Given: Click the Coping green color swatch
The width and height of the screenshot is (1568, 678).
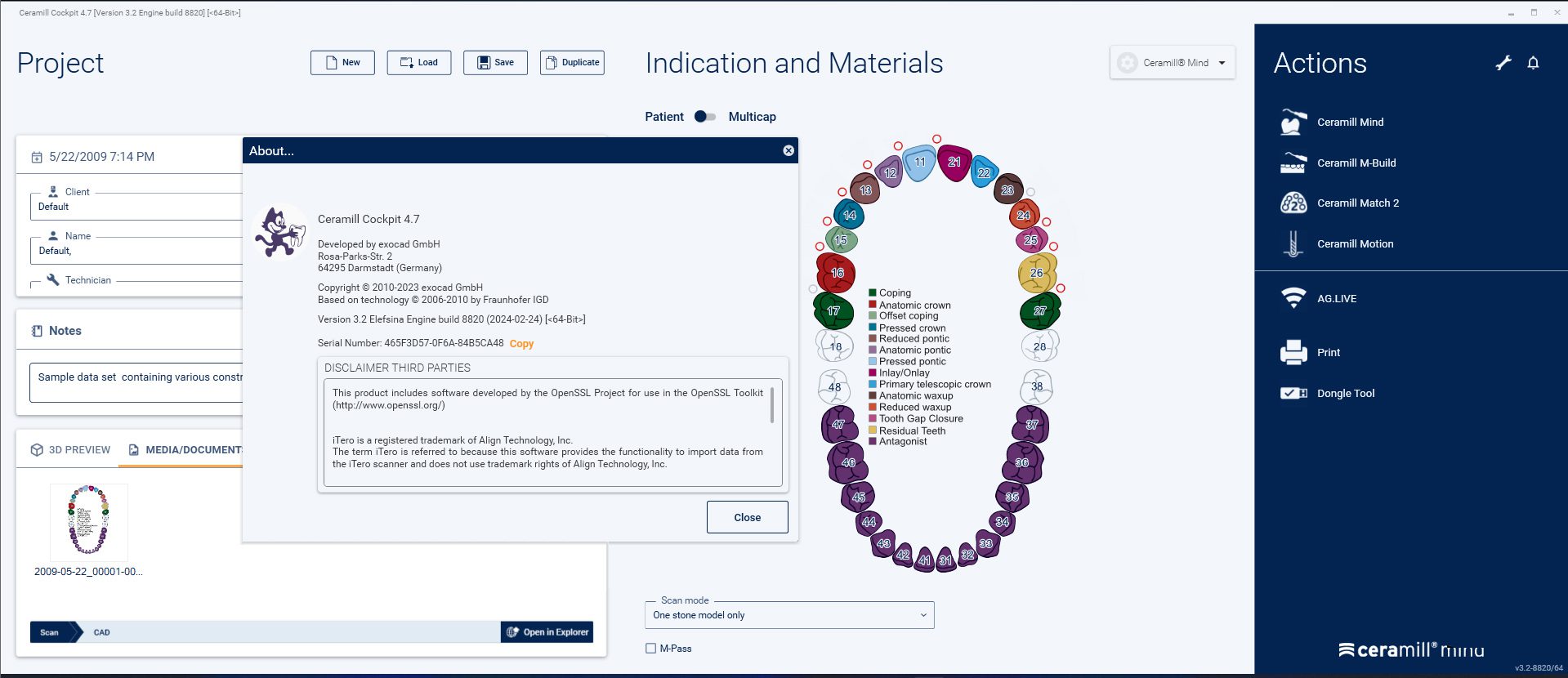Looking at the screenshot, I should pos(873,292).
